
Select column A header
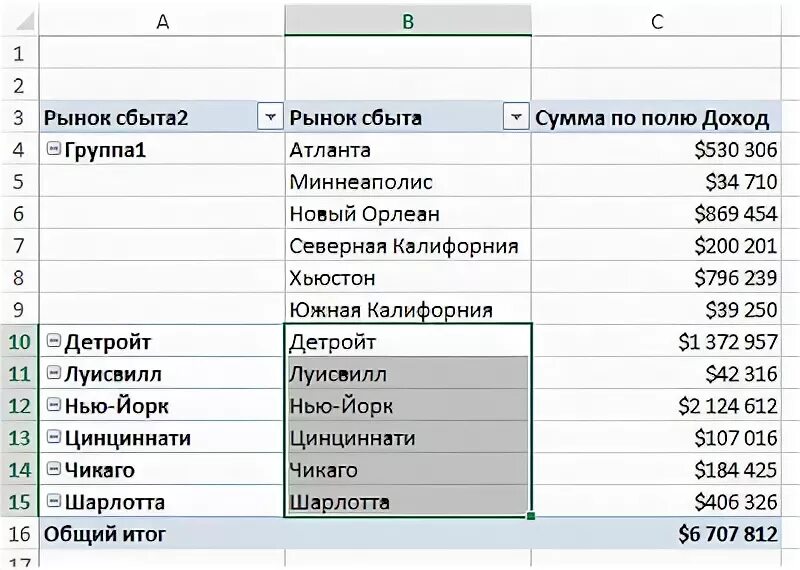(162, 21)
